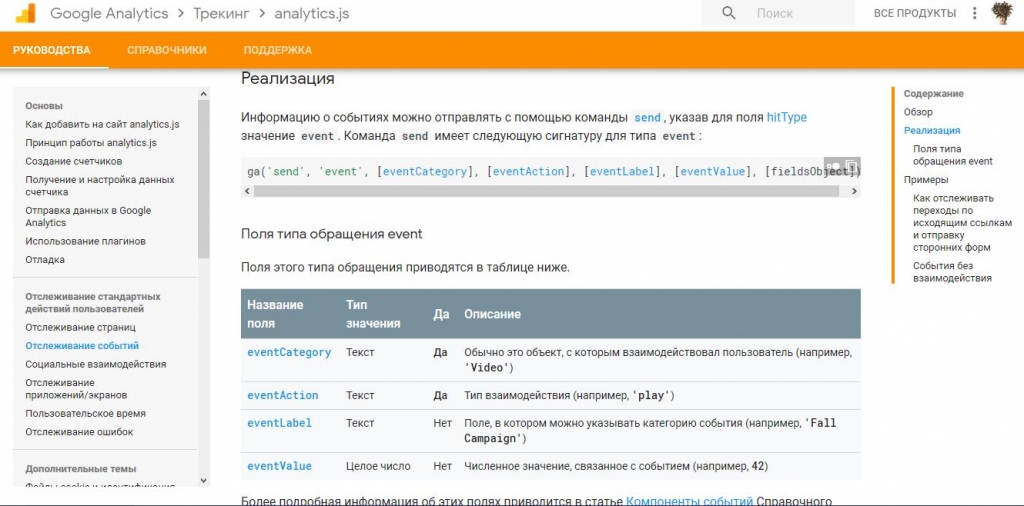The height and width of the screenshot is (506, 1024).
Task: Select the РУКОВОДСТВА tab
Action: point(52,50)
